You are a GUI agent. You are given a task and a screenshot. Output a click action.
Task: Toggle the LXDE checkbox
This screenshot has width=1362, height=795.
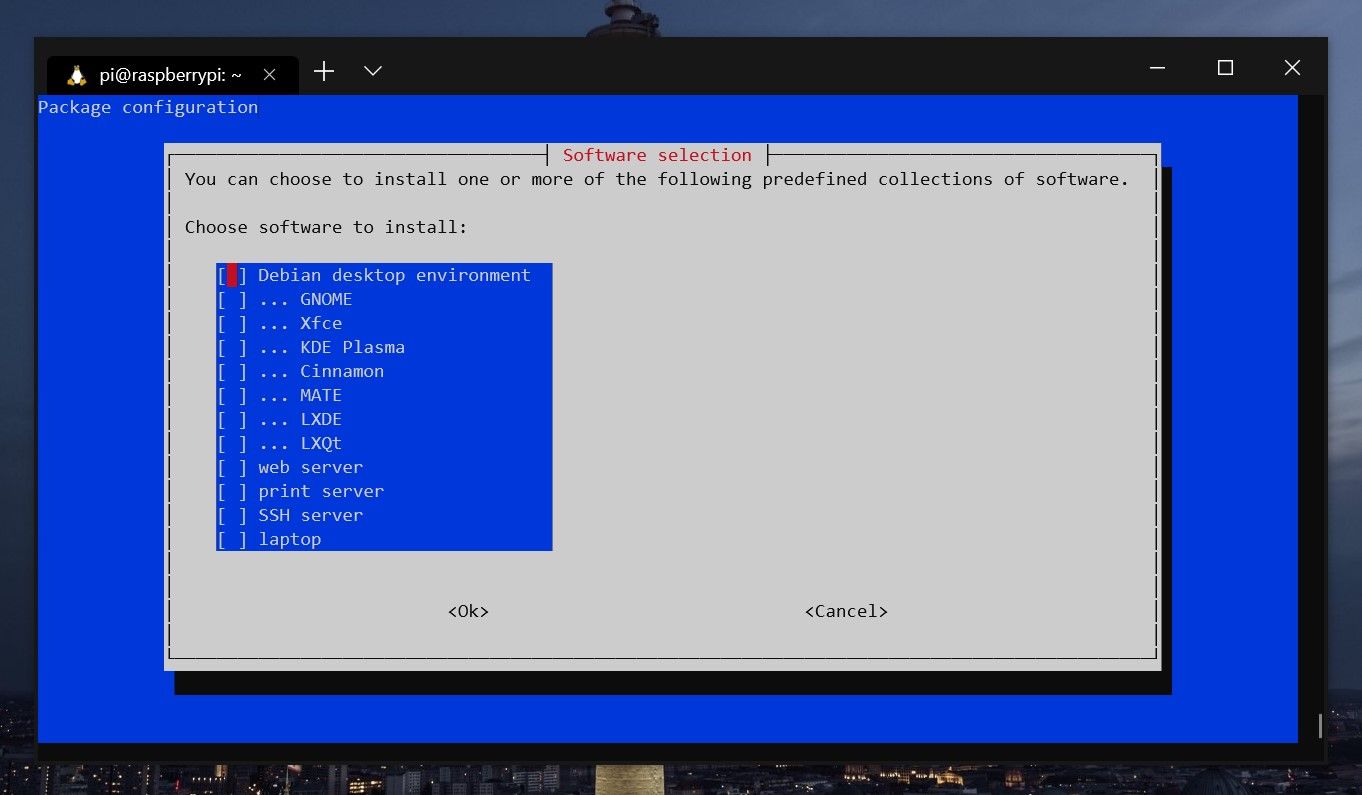pos(232,419)
